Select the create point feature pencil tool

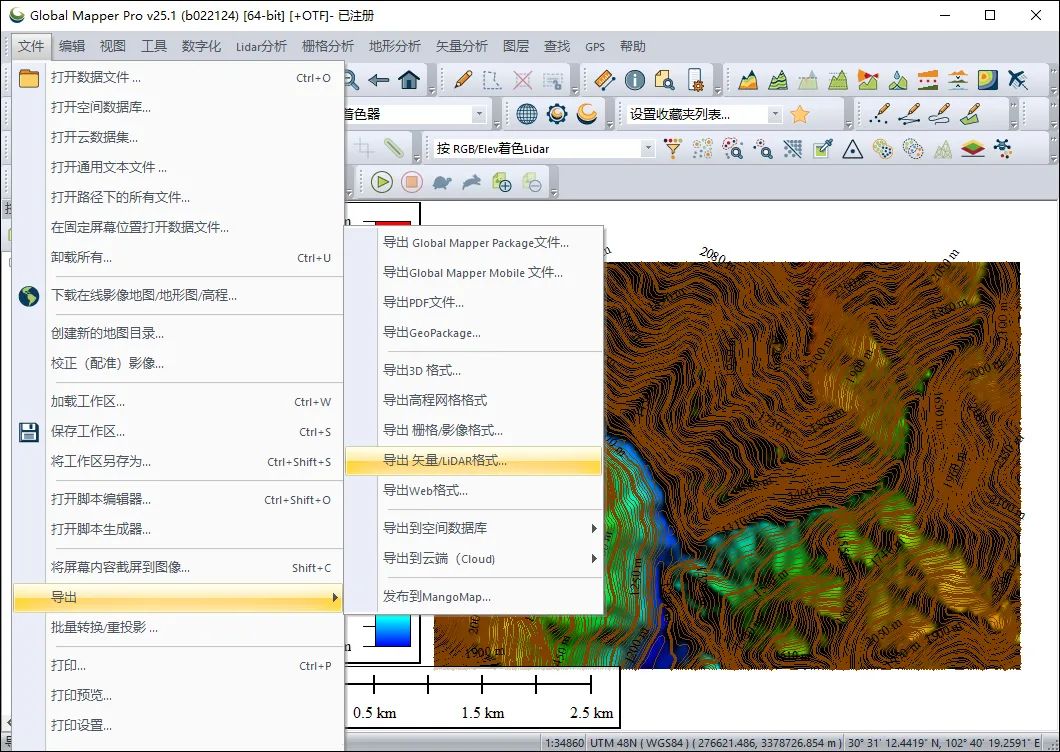879,114
